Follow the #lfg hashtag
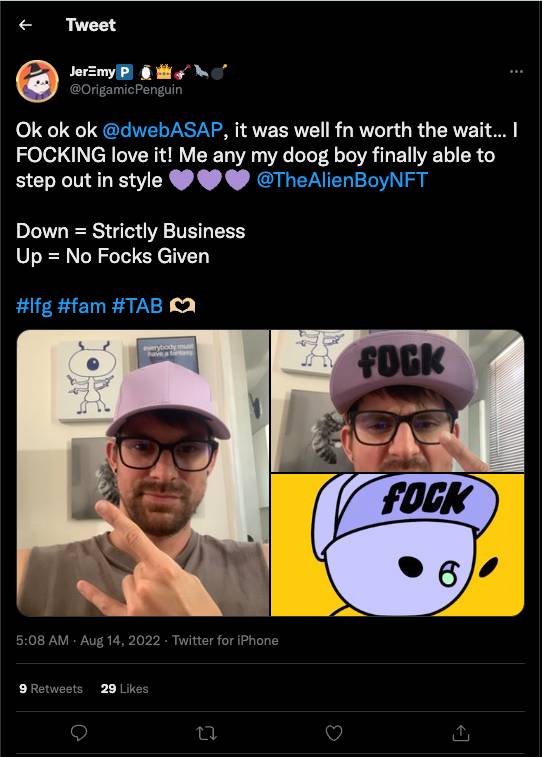This screenshot has width=542, height=757. (34, 306)
